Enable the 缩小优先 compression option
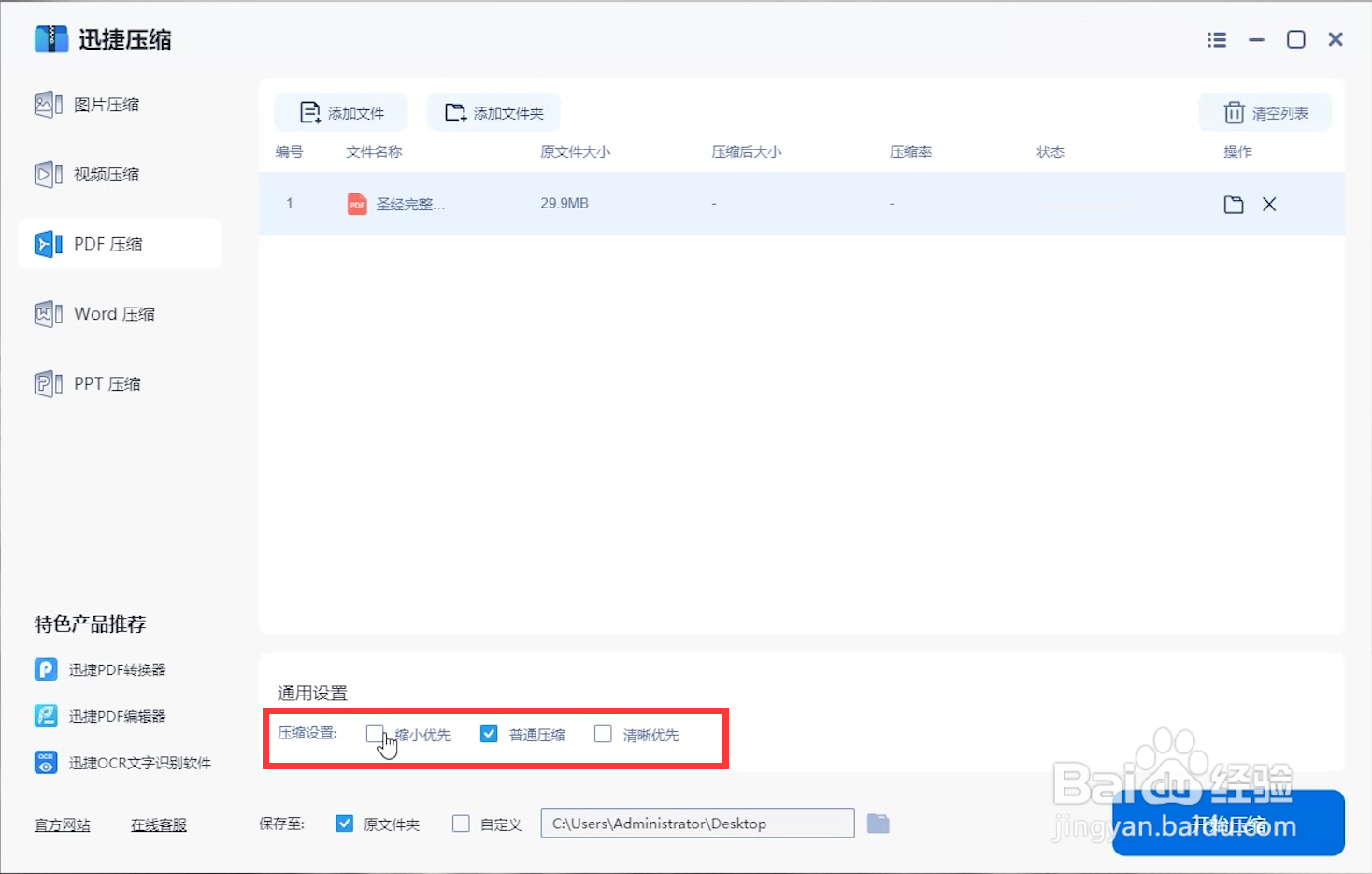 (375, 734)
